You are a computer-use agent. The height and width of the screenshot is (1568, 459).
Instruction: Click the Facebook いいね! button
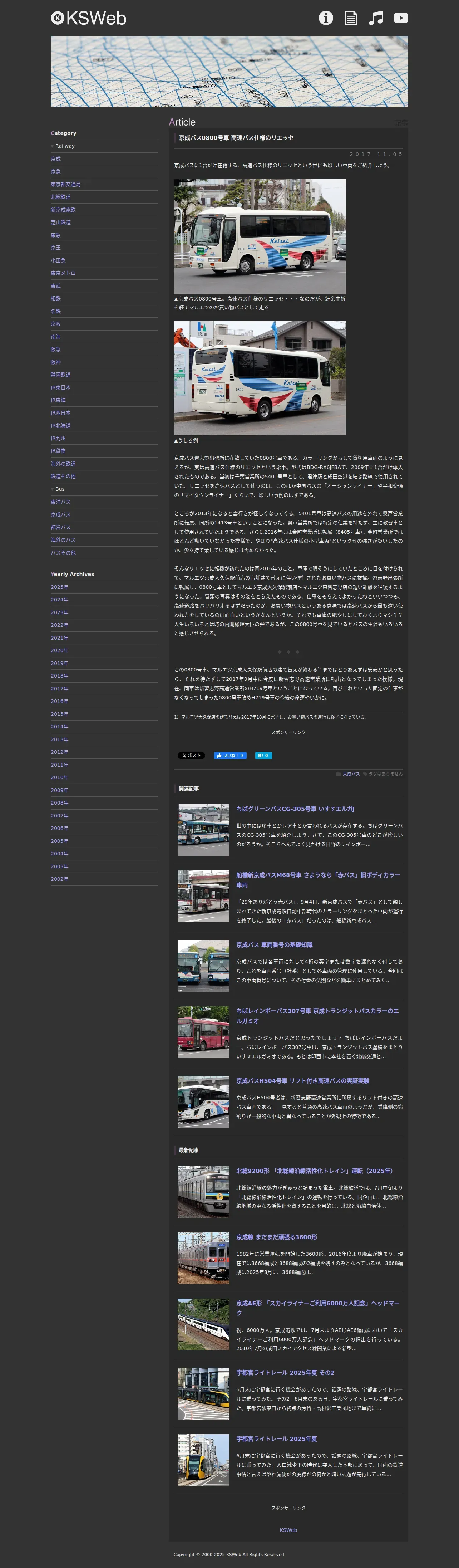point(230,756)
